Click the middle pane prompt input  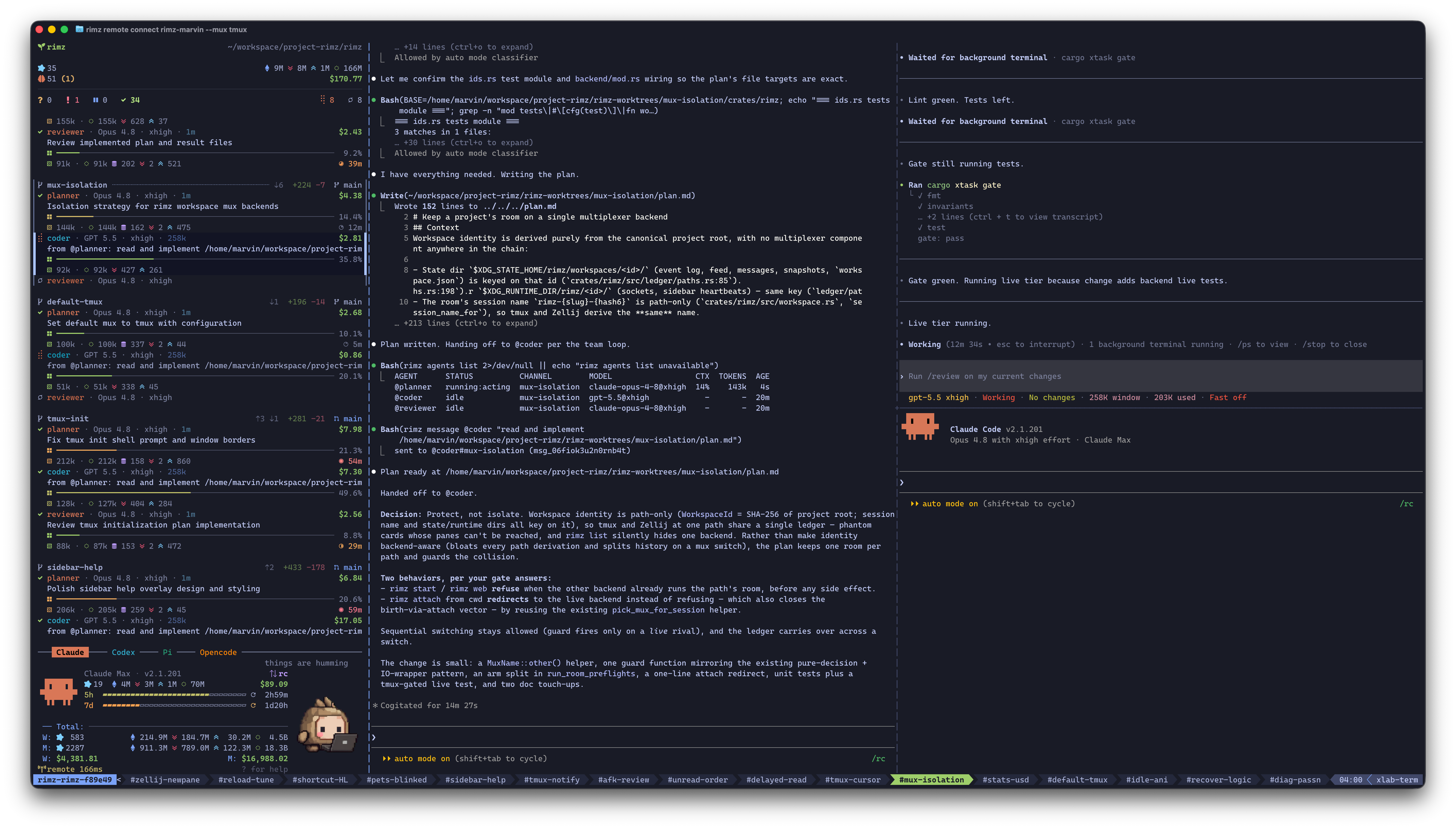(632, 737)
